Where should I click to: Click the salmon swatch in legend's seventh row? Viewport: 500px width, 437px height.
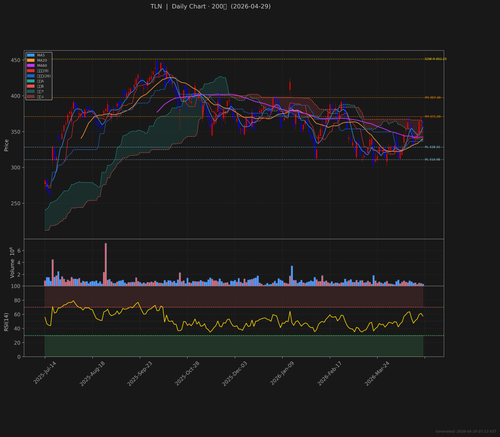[31, 86]
